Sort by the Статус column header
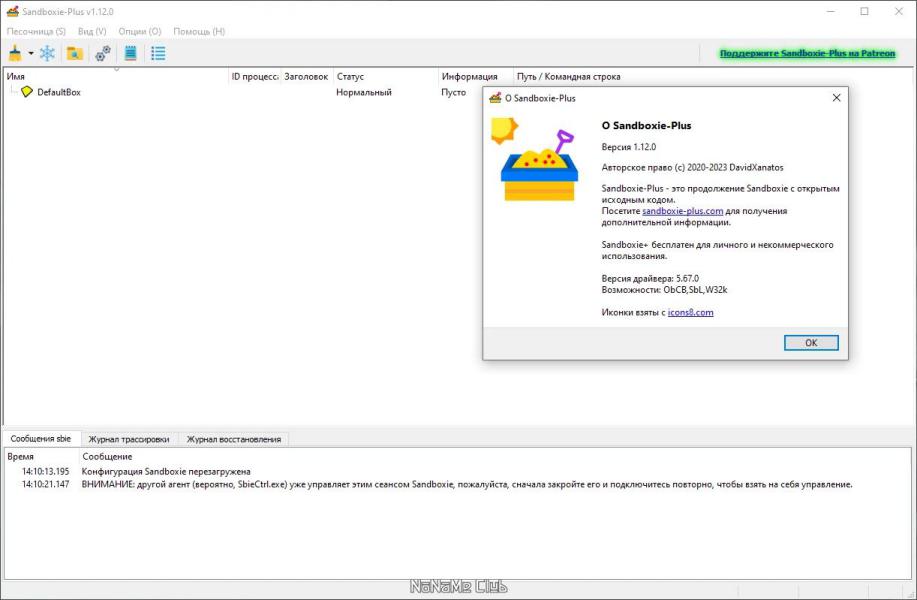 click(385, 76)
